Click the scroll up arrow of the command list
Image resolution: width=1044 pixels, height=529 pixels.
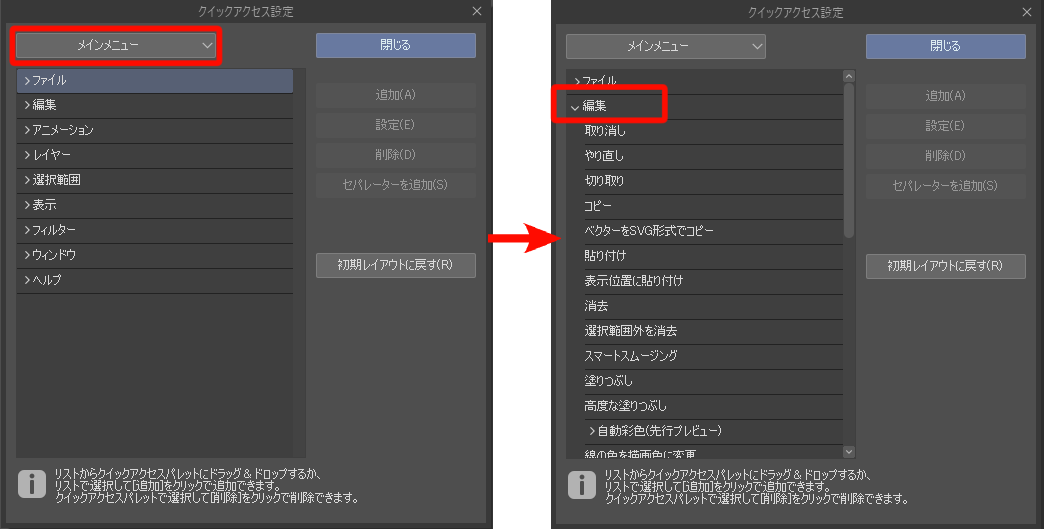[849, 76]
